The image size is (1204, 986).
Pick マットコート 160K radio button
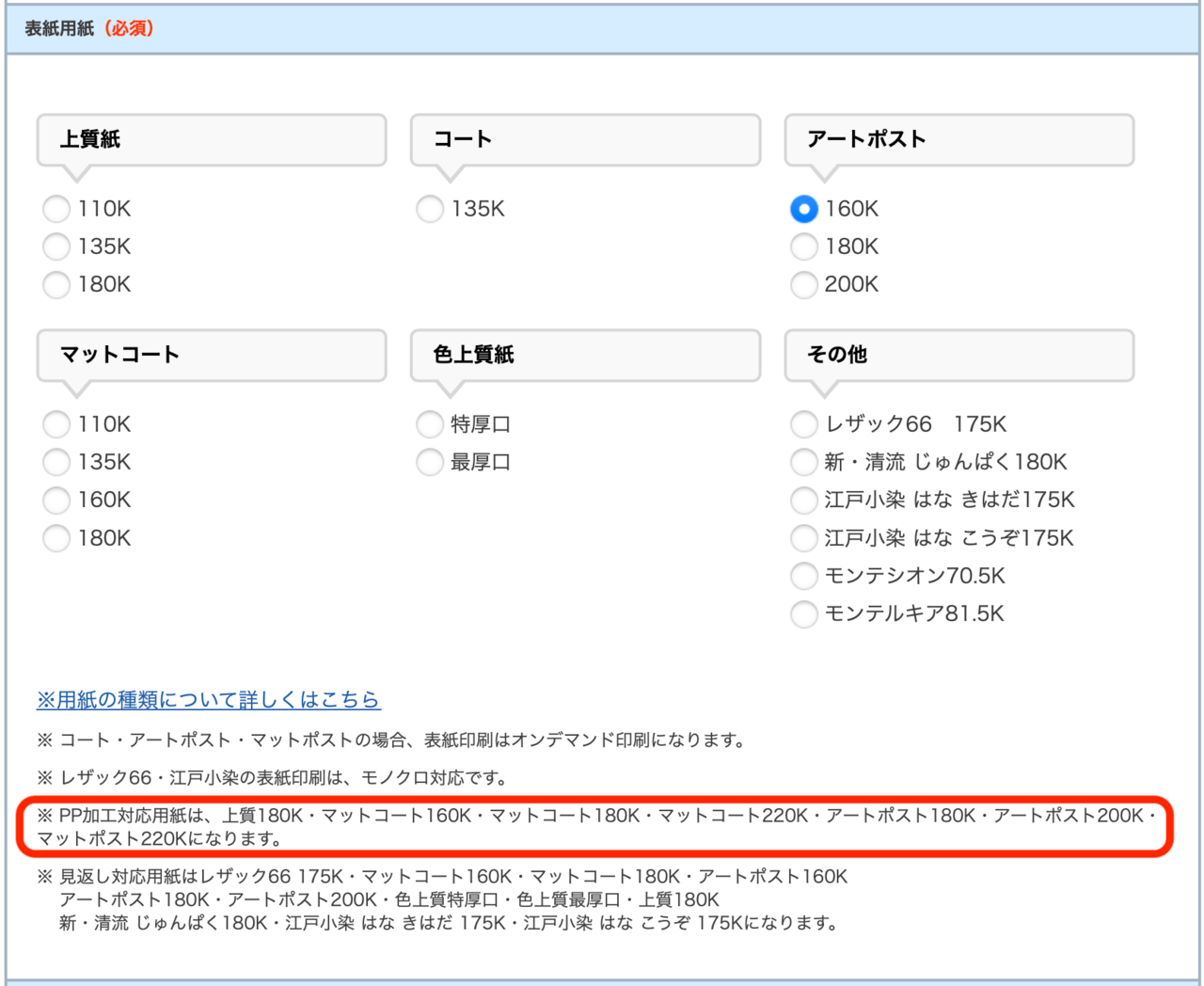(x=56, y=500)
